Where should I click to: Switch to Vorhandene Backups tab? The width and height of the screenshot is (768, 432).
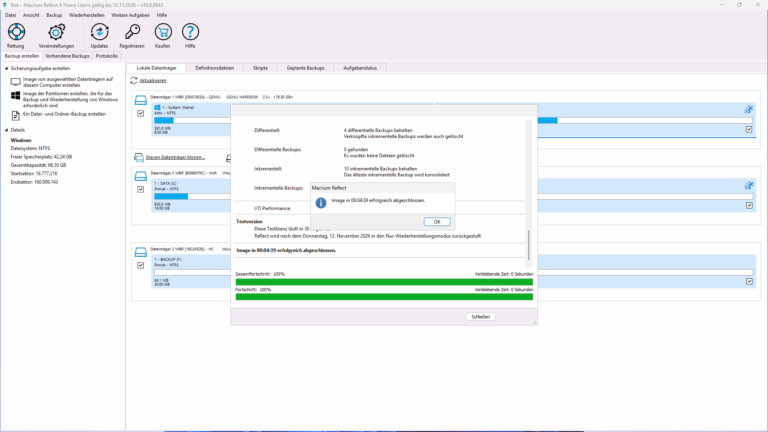(68, 56)
